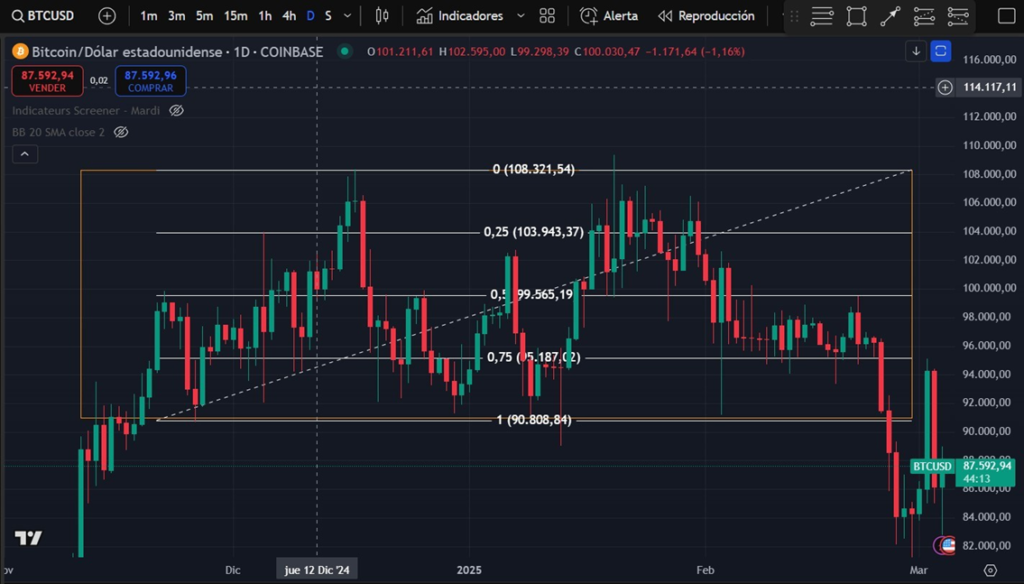Select the 3m timeframe

click(x=176, y=16)
